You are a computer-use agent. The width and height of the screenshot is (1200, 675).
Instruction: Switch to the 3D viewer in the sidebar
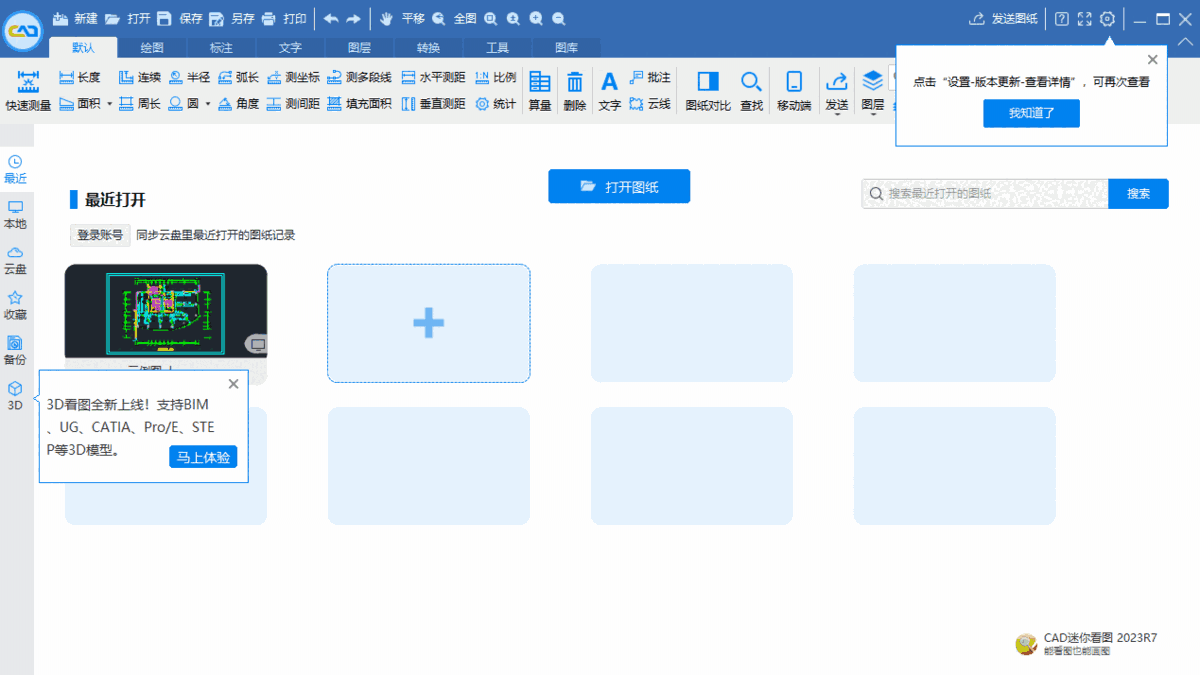click(15, 395)
